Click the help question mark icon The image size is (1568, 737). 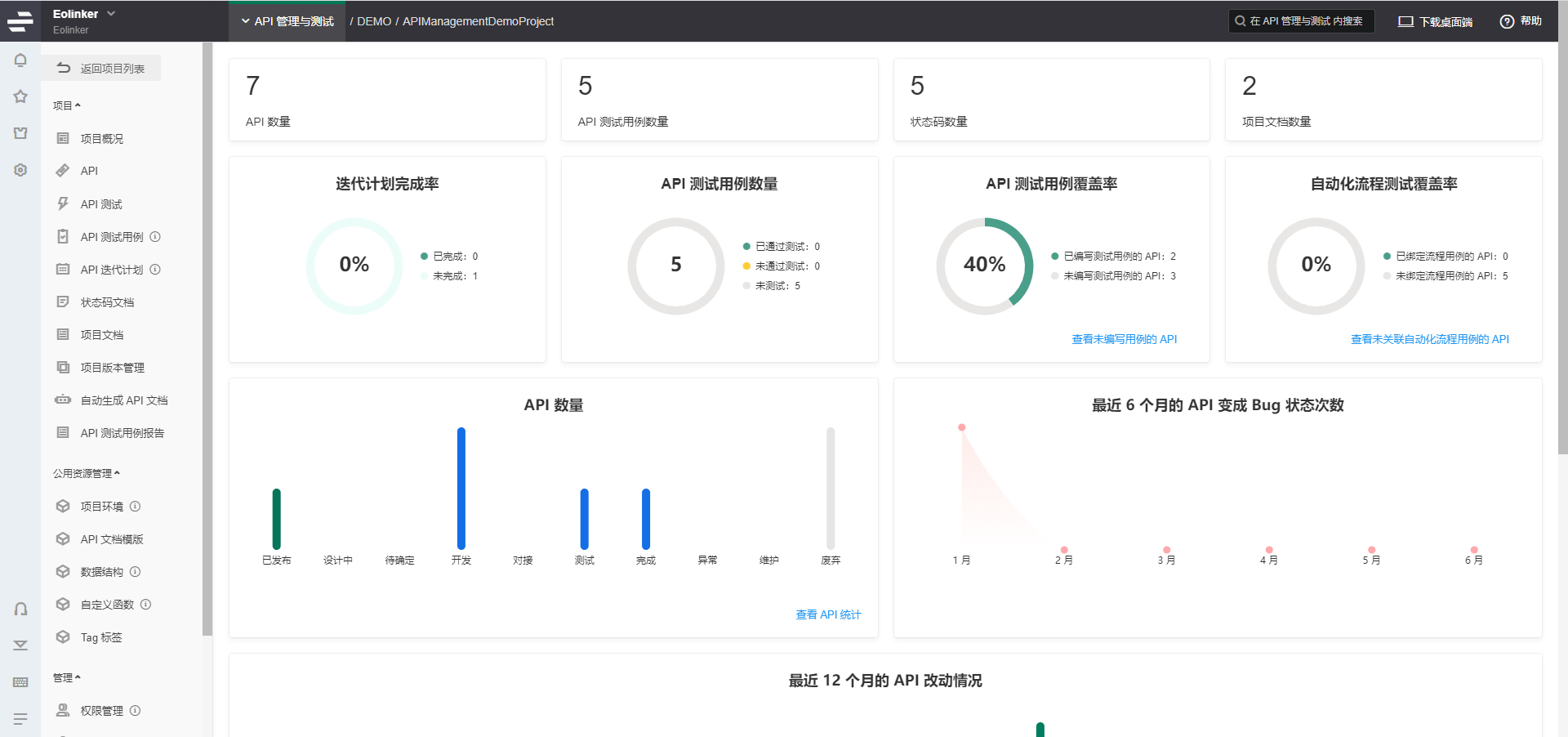(1507, 21)
